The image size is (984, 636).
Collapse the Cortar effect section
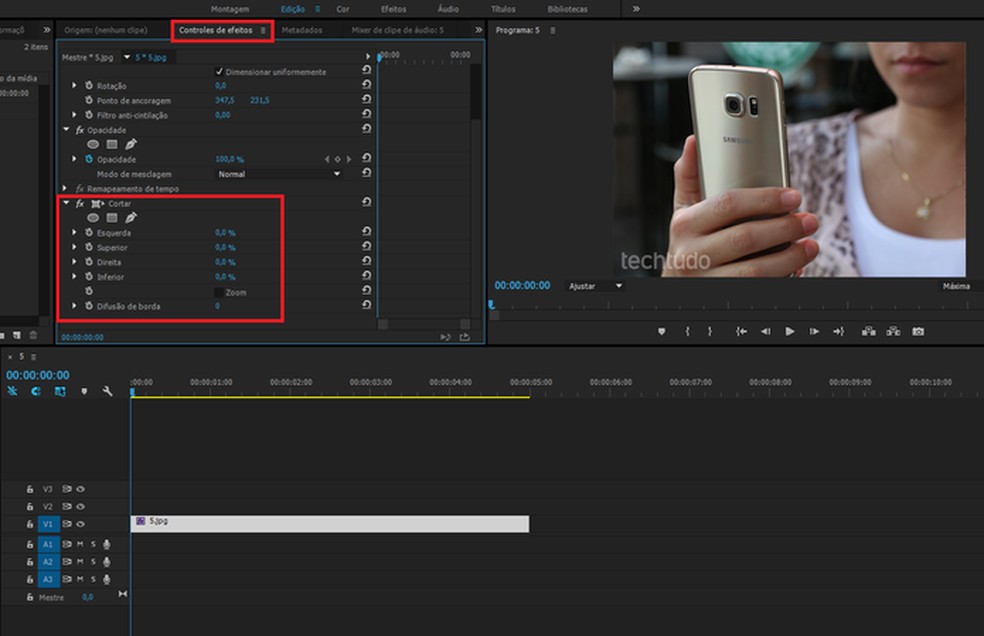(x=67, y=203)
